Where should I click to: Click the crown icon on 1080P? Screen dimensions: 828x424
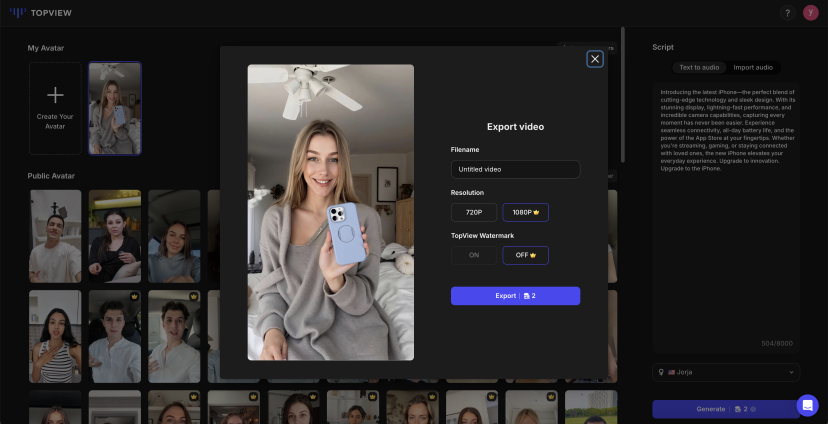[x=536, y=212]
